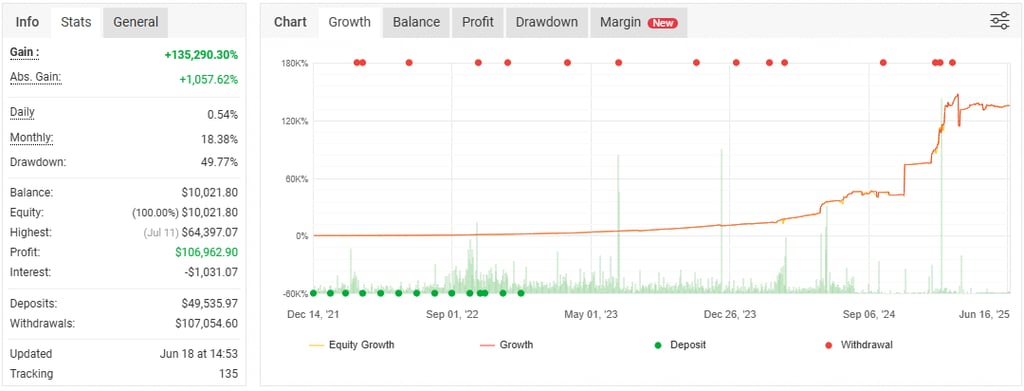Click the Jun 16, '25 date label
The width and height of the screenshot is (1024, 391).
click(x=984, y=315)
